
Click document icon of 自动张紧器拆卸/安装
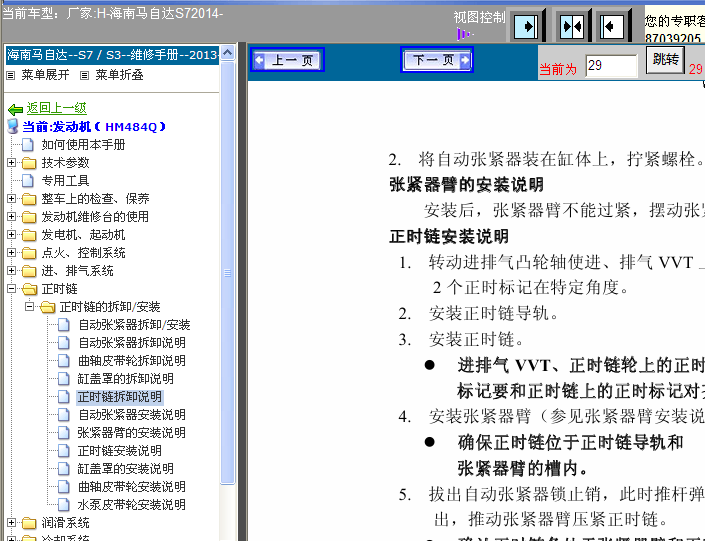tap(64, 325)
